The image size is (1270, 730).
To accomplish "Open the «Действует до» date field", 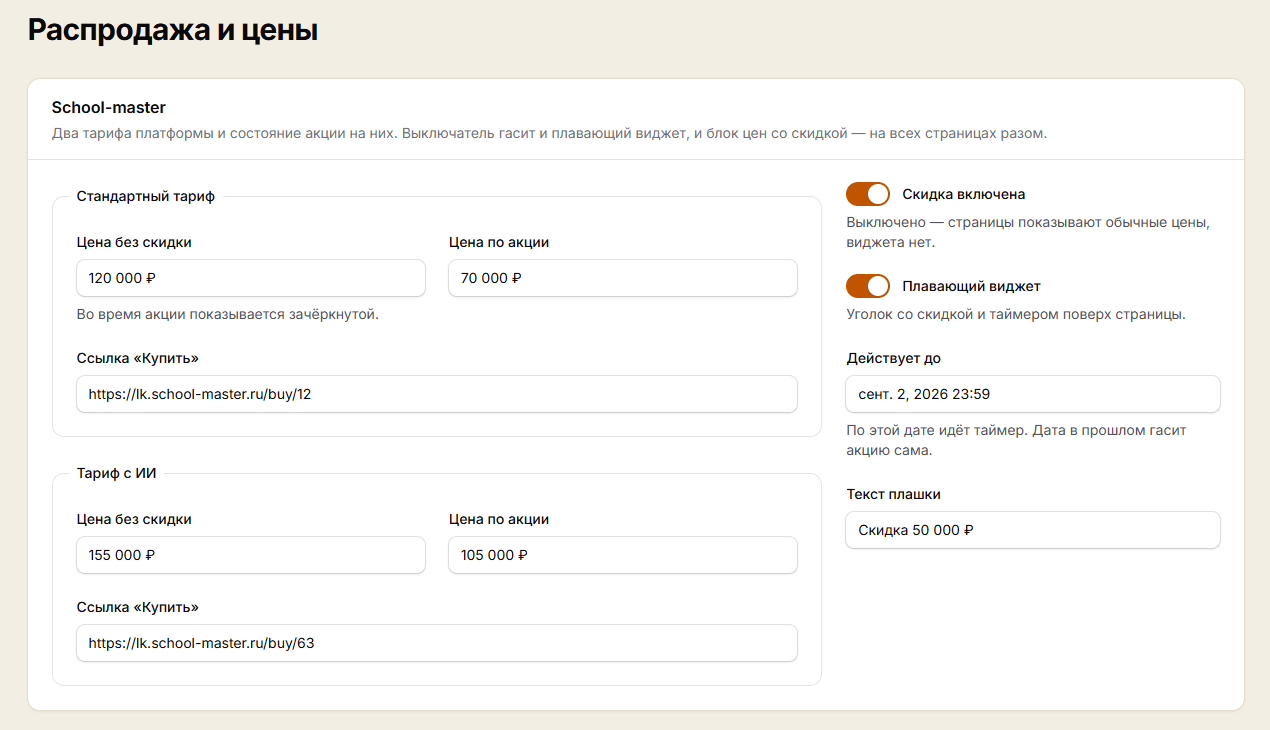I will (1033, 394).
